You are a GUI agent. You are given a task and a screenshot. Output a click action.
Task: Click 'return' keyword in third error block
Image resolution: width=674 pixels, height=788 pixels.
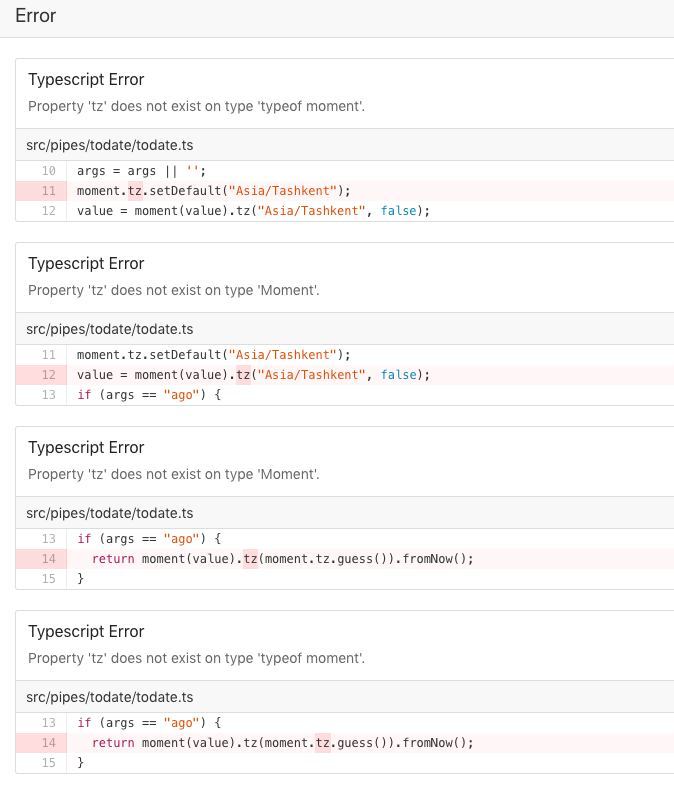113,559
